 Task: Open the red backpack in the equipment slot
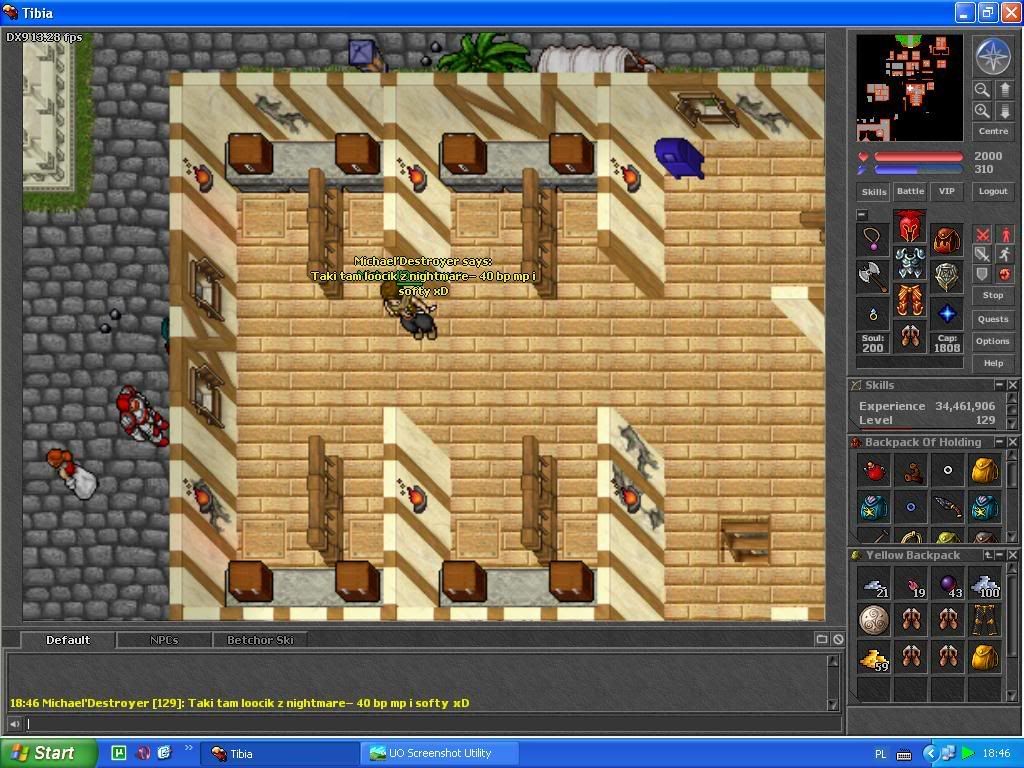pyautogui.click(x=946, y=240)
